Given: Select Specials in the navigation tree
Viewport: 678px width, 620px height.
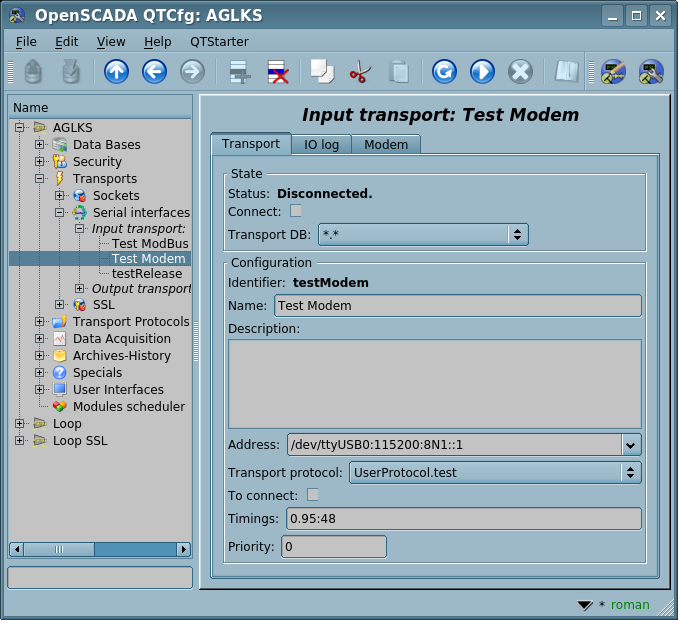Looking at the screenshot, I should point(97,372).
